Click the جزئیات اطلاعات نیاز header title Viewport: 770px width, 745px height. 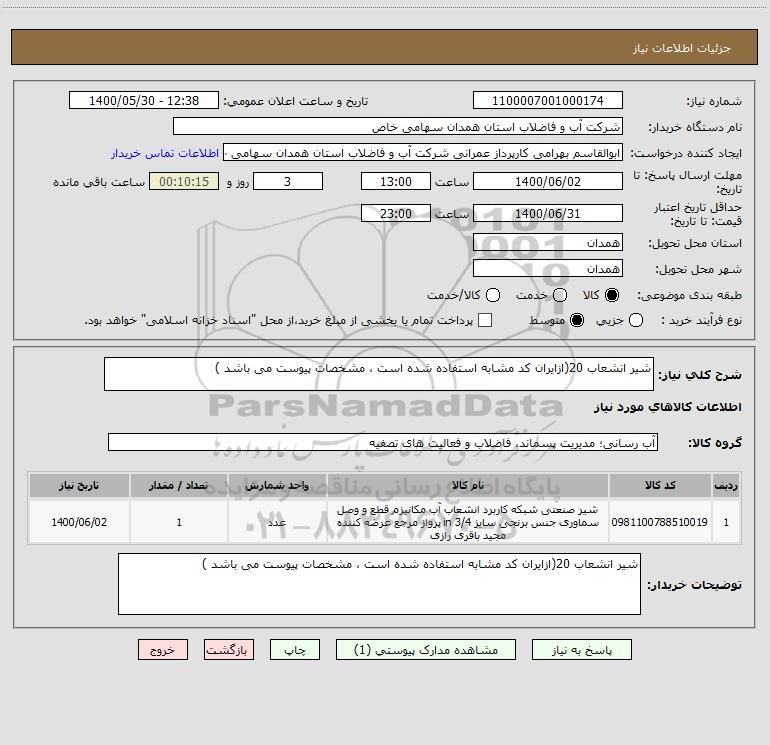682,48
